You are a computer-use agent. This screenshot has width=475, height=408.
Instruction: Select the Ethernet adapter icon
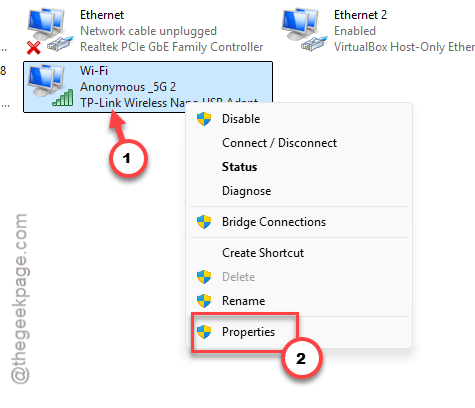[50, 31]
